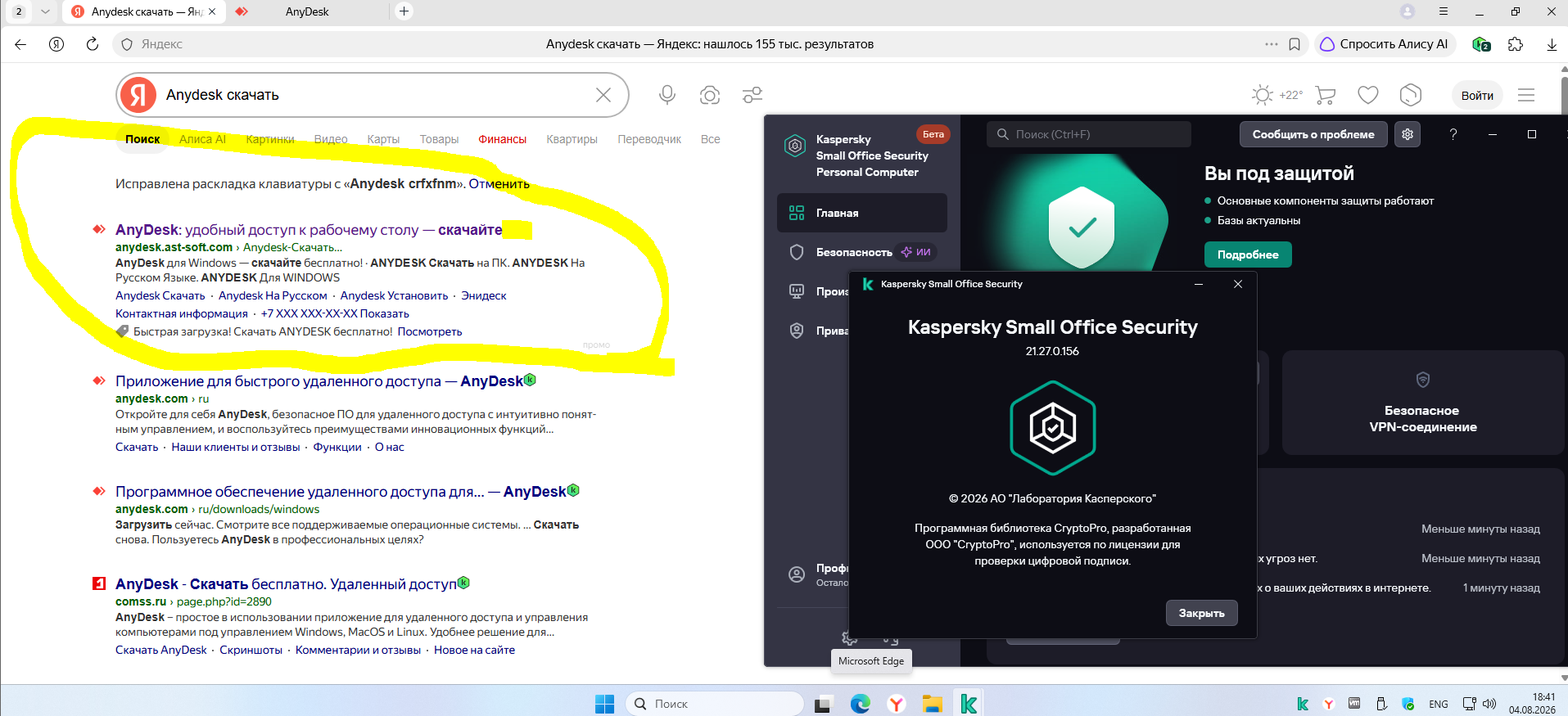Open the browser main menu three-line icon in the title bar
This screenshot has height=716, width=1568.
[1444, 11]
